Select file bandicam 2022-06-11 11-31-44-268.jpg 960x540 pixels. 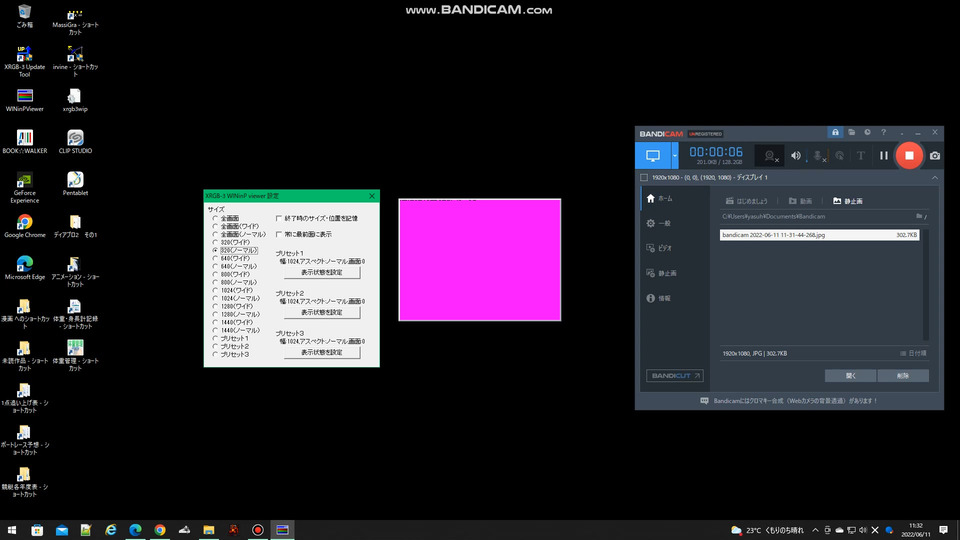pyautogui.click(x=819, y=235)
